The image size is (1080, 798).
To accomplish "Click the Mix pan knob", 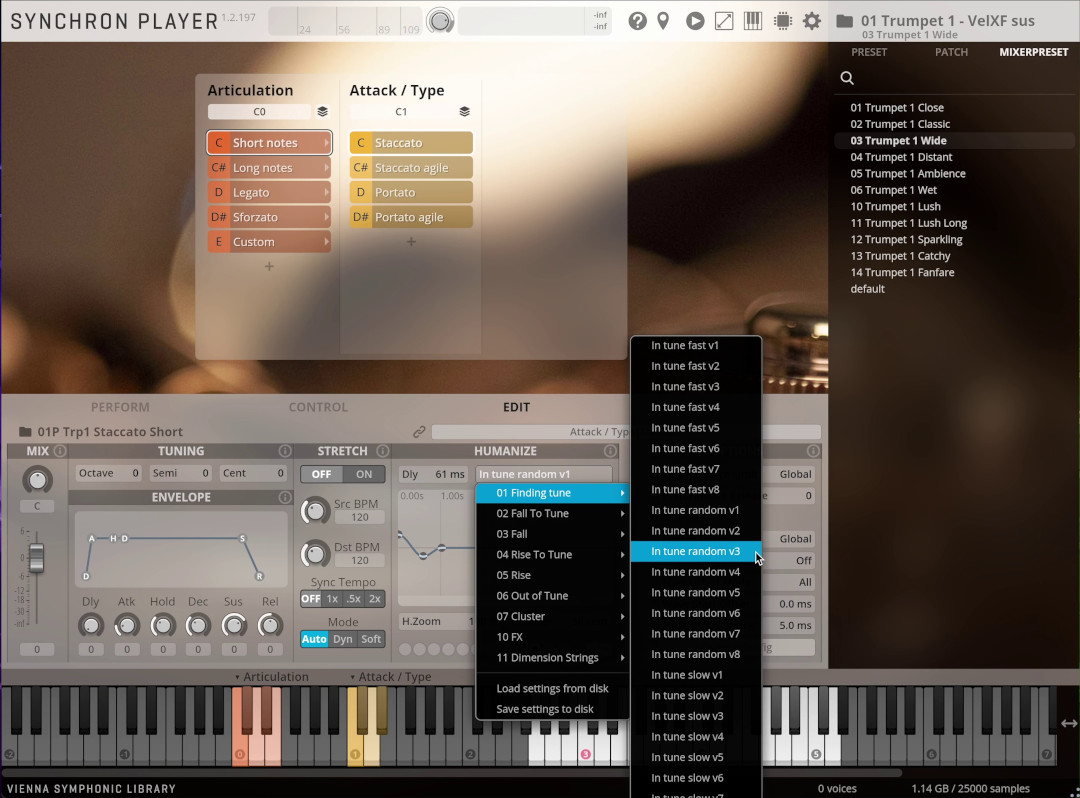I will coord(37,480).
